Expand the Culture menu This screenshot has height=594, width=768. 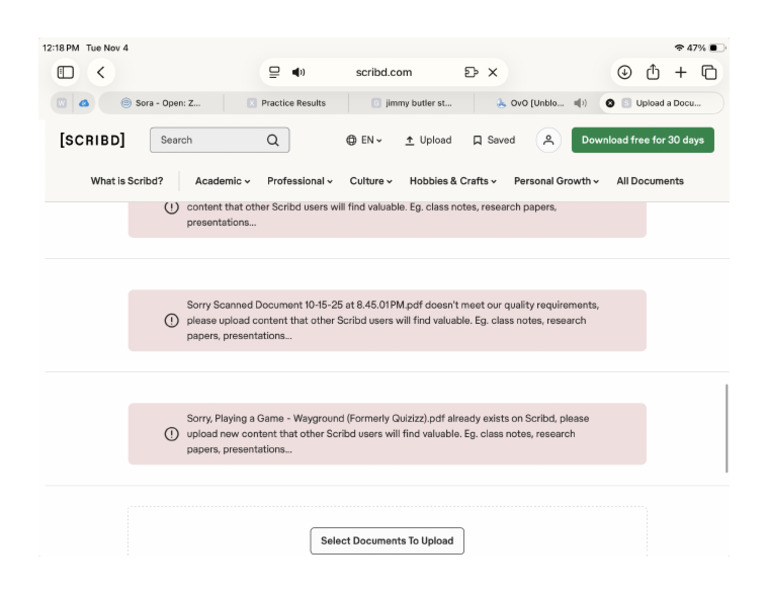click(371, 181)
